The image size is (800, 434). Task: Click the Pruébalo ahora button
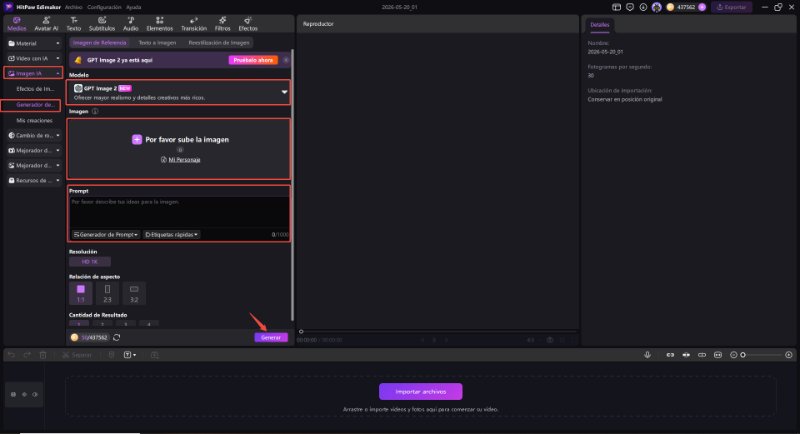tap(253, 60)
